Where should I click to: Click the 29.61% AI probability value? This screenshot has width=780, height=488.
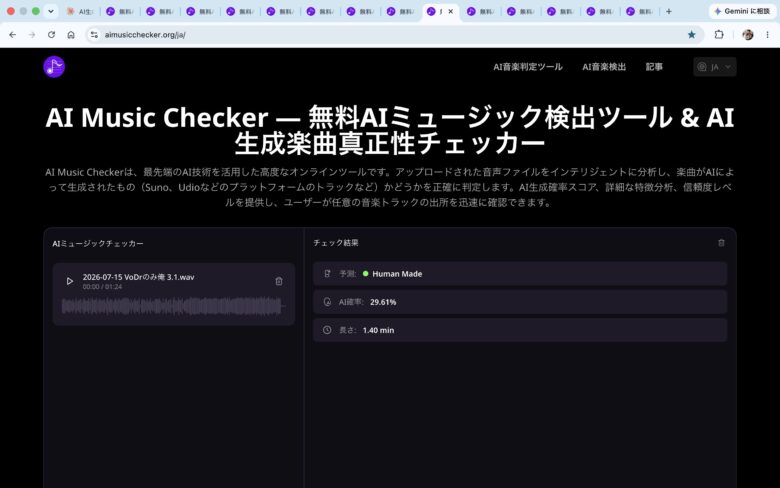pos(383,302)
